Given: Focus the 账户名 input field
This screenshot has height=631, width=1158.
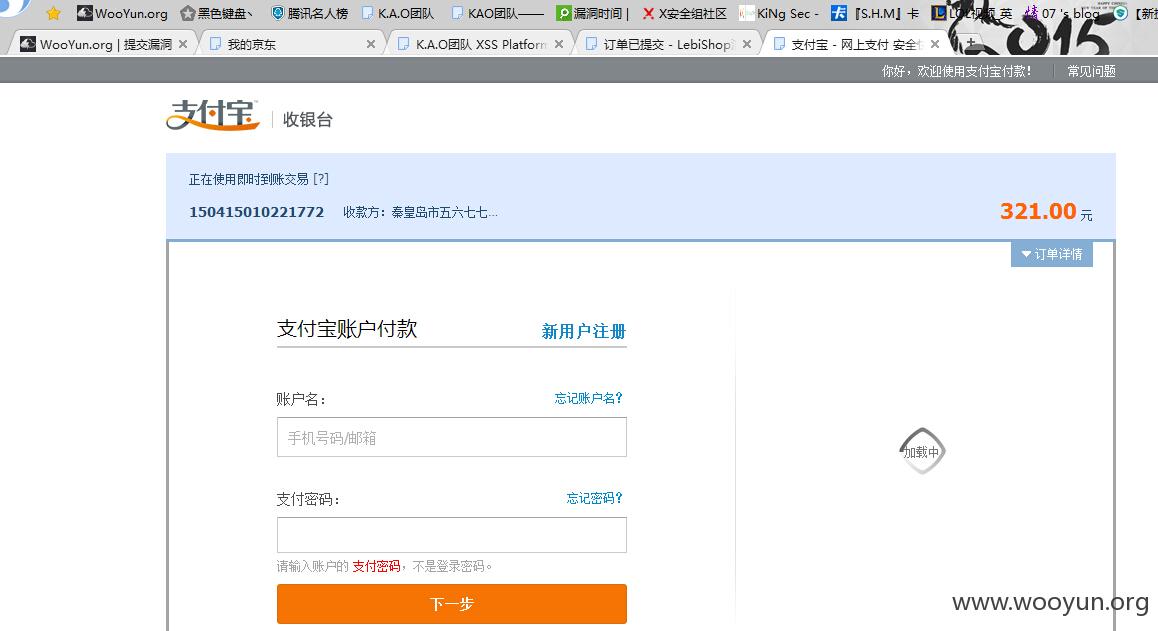Looking at the screenshot, I should (452, 437).
